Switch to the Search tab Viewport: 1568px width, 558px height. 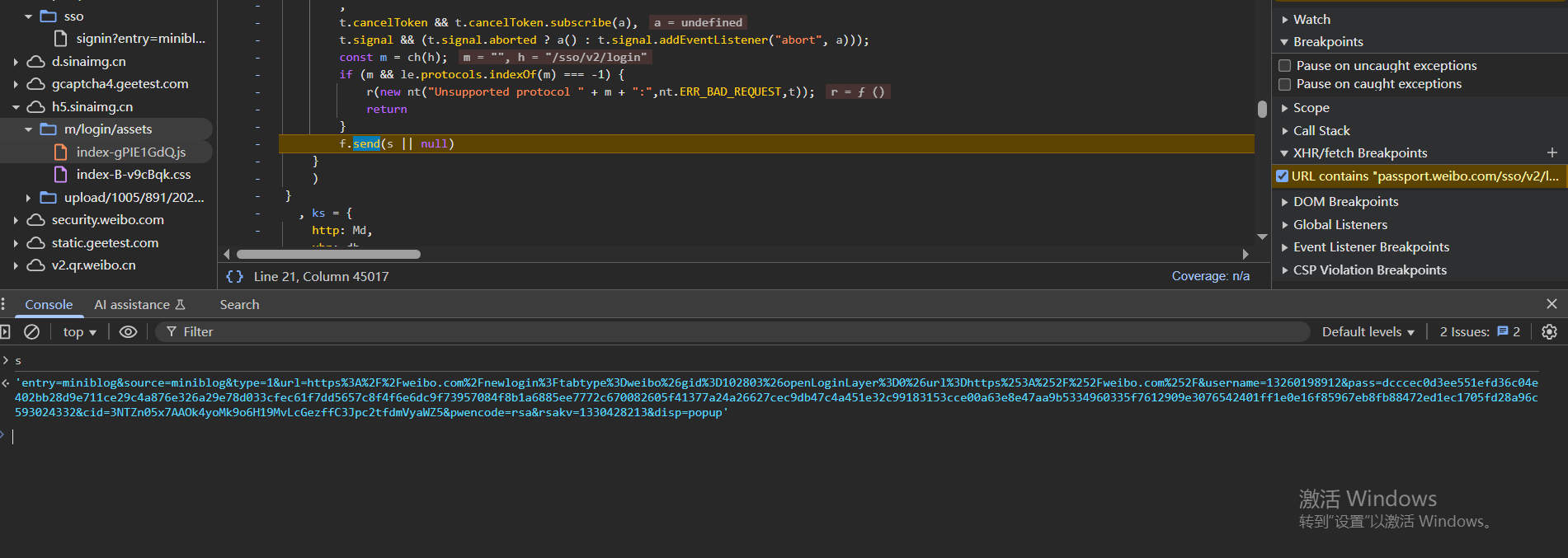tap(239, 305)
